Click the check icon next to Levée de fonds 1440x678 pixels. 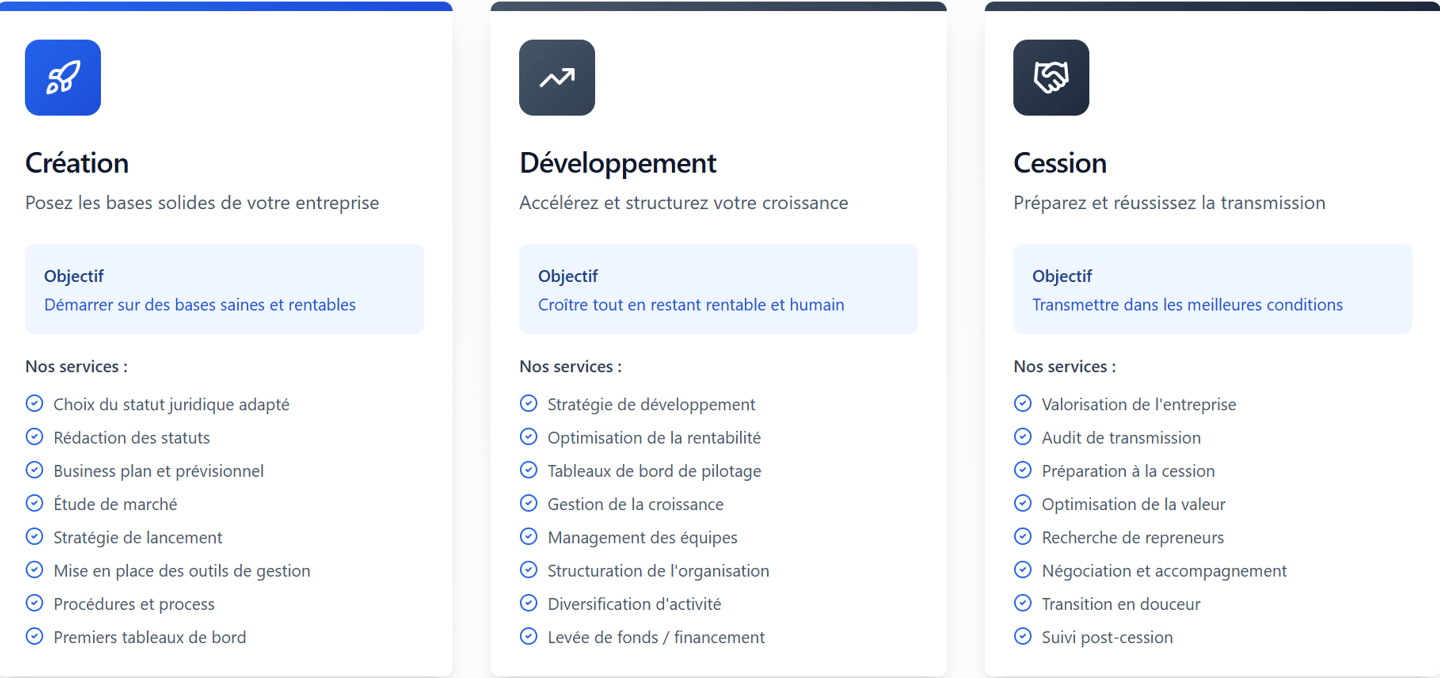click(x=528, y=636)
